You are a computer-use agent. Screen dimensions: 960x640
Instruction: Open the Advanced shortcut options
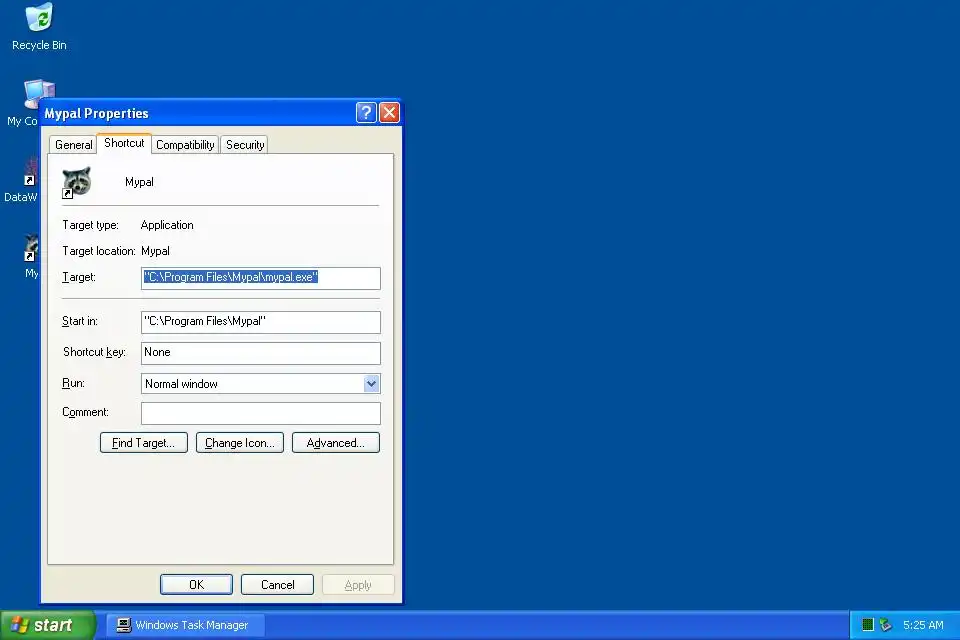(336, 443)
